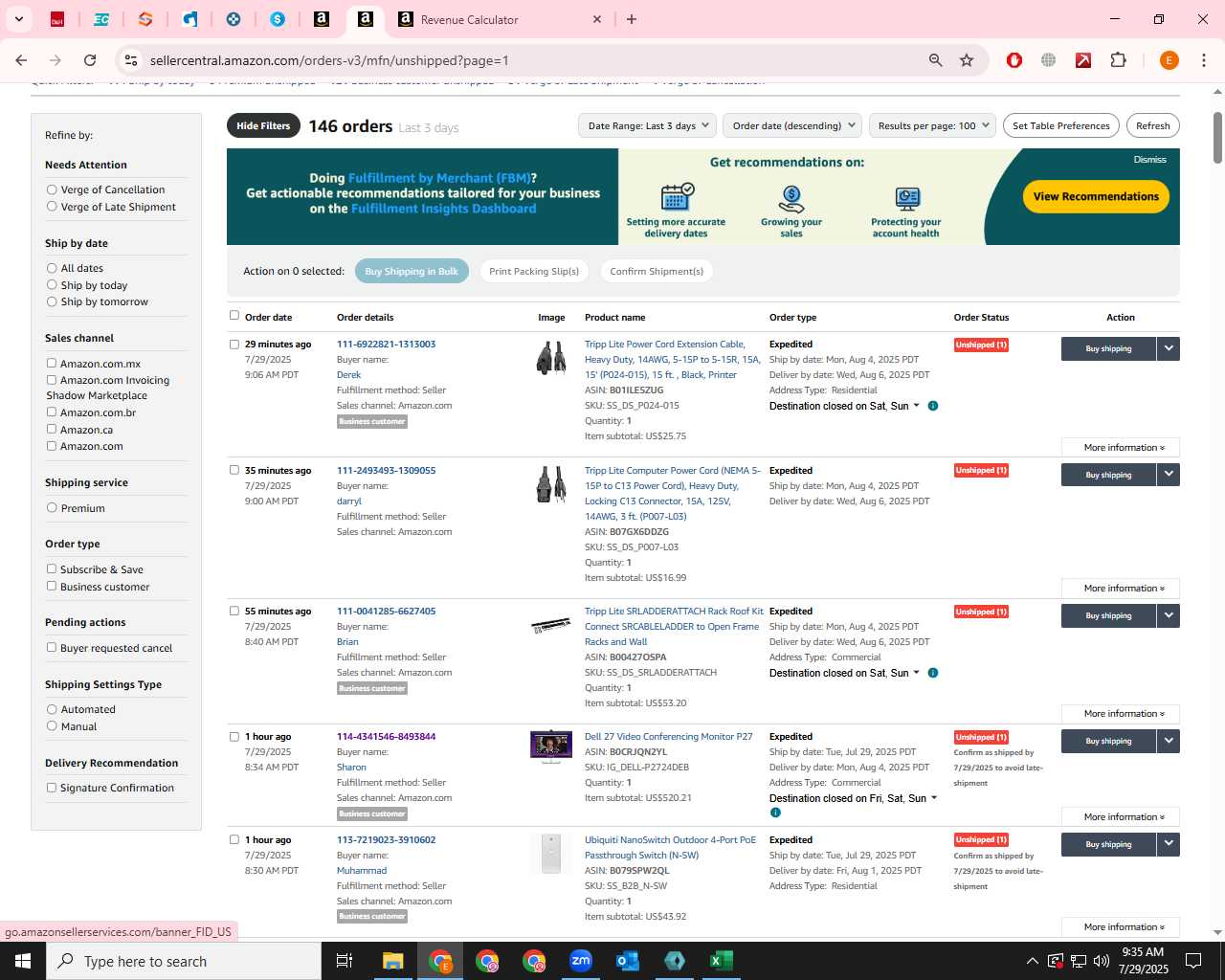Switch to the red first browser tab
The width and height of the screenshot is (1225, 980).
57,19
